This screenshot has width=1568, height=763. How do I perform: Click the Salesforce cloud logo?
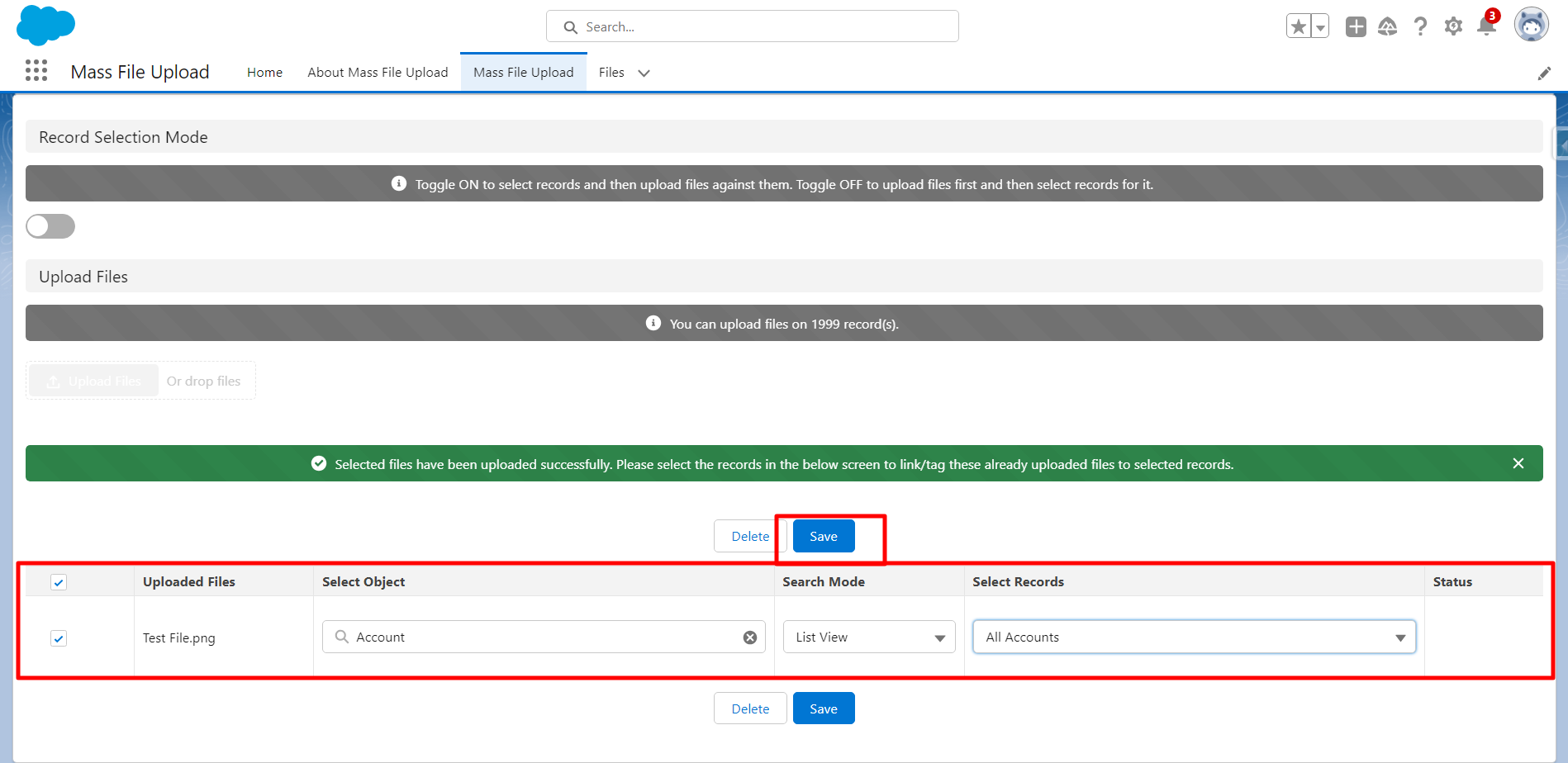(x=45, y=25)
